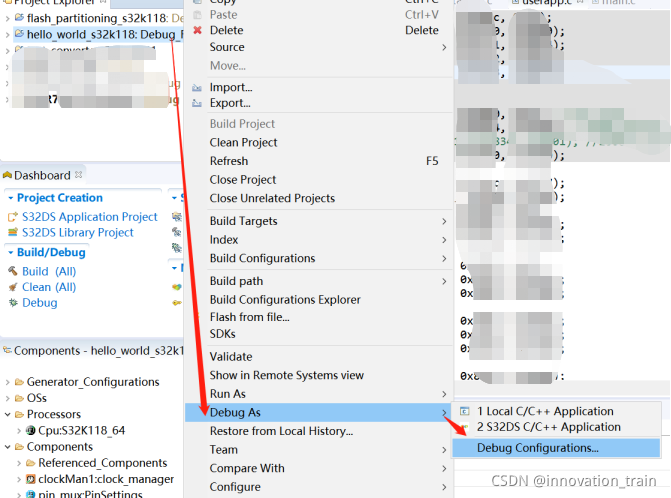Choose Refresh in the context menu
Image resolution: width=671 pixels, height=498 pixels.
pyautogui.click(x=319, y=161)
